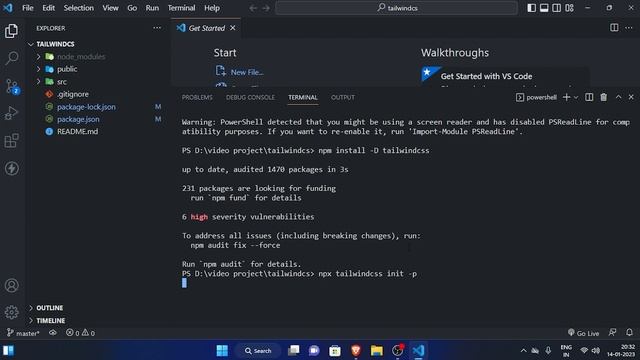Open the Go menu
640x360 pixels.
click(x=132, y=8)
